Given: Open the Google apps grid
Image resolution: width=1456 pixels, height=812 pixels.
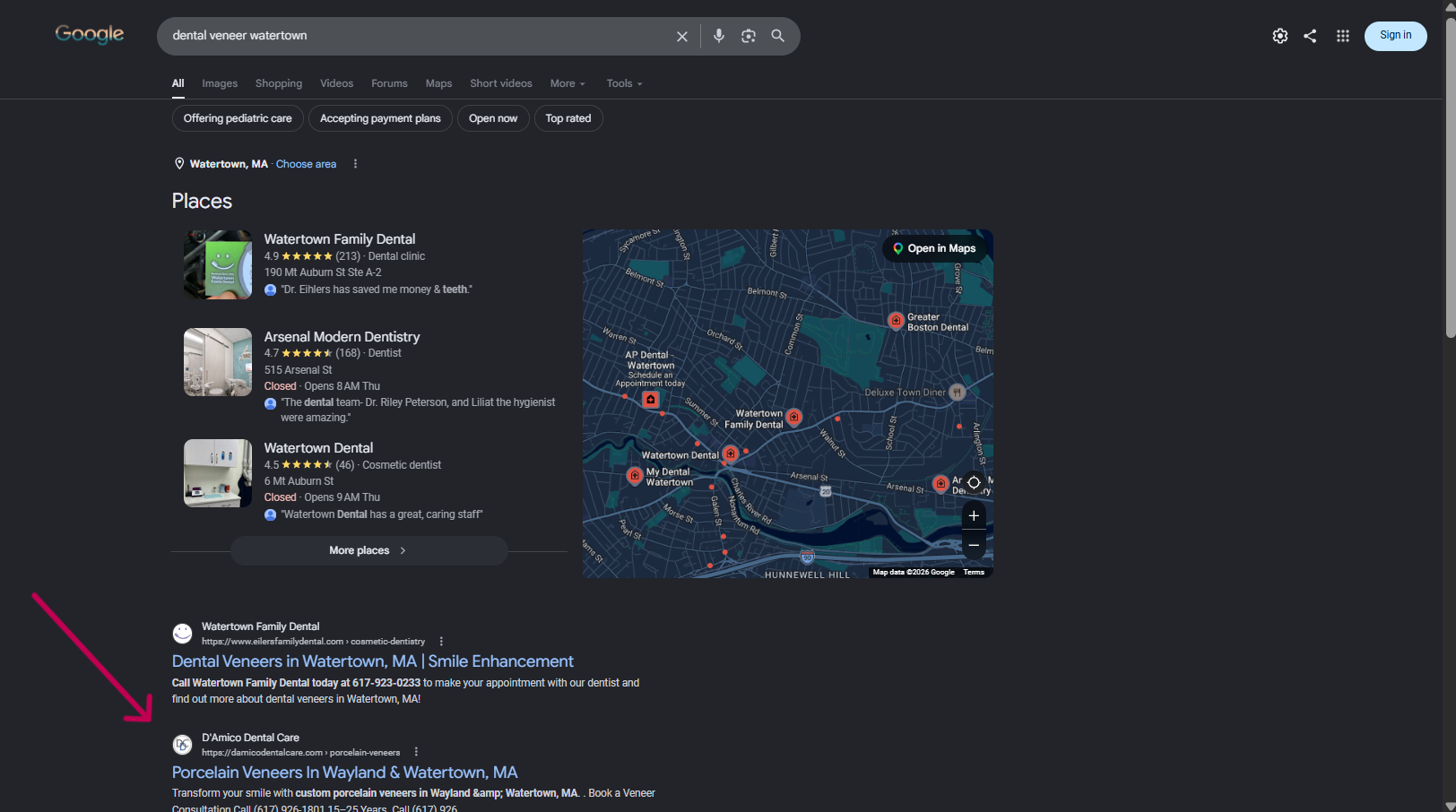Looking at the screenshot, I should tap(1343, 36).
